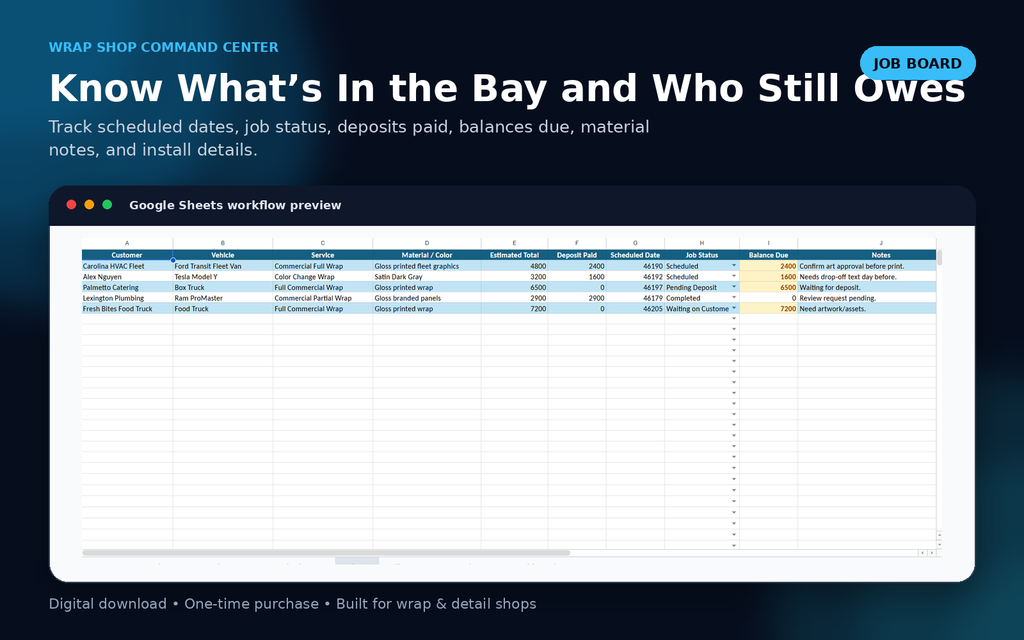Open Job Status dropdown for Palmetto Catering

pyautogui.click(x=734, y=287)
